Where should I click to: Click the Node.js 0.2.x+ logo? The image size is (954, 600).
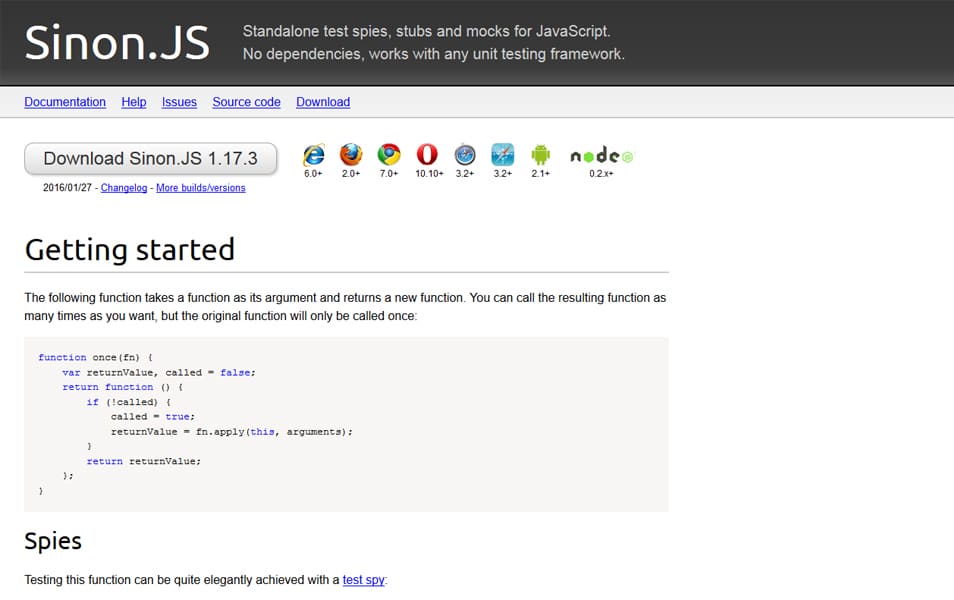click(x=601, y=155)
